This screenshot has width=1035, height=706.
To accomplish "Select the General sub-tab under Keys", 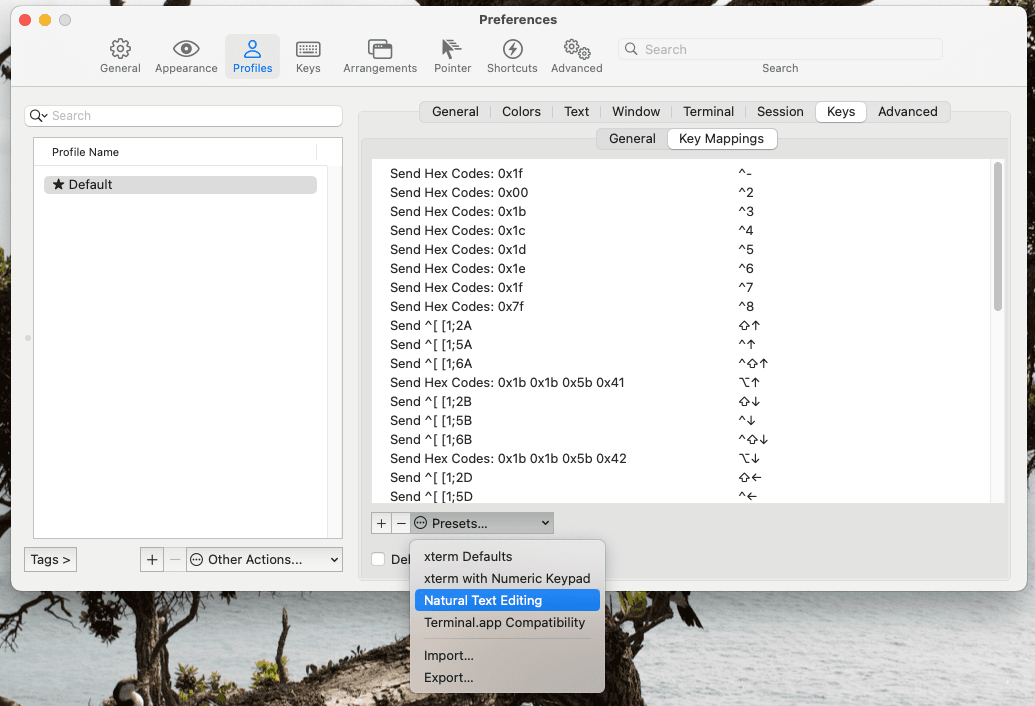I will coord(632,139).
